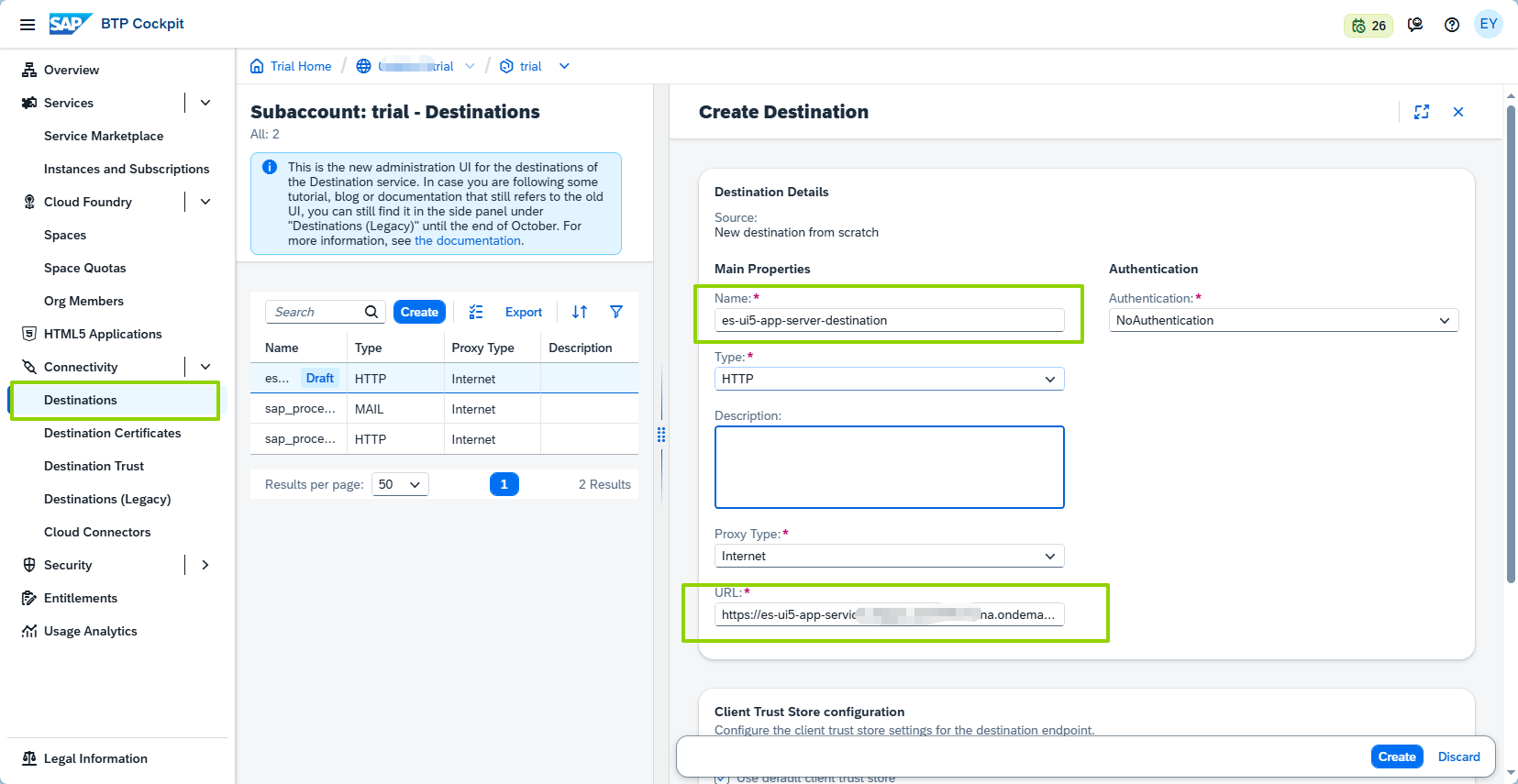Click the sort icon in destinations toolbar
Viewport: 1518px width, 784px height.
click(x=580, y=312)
